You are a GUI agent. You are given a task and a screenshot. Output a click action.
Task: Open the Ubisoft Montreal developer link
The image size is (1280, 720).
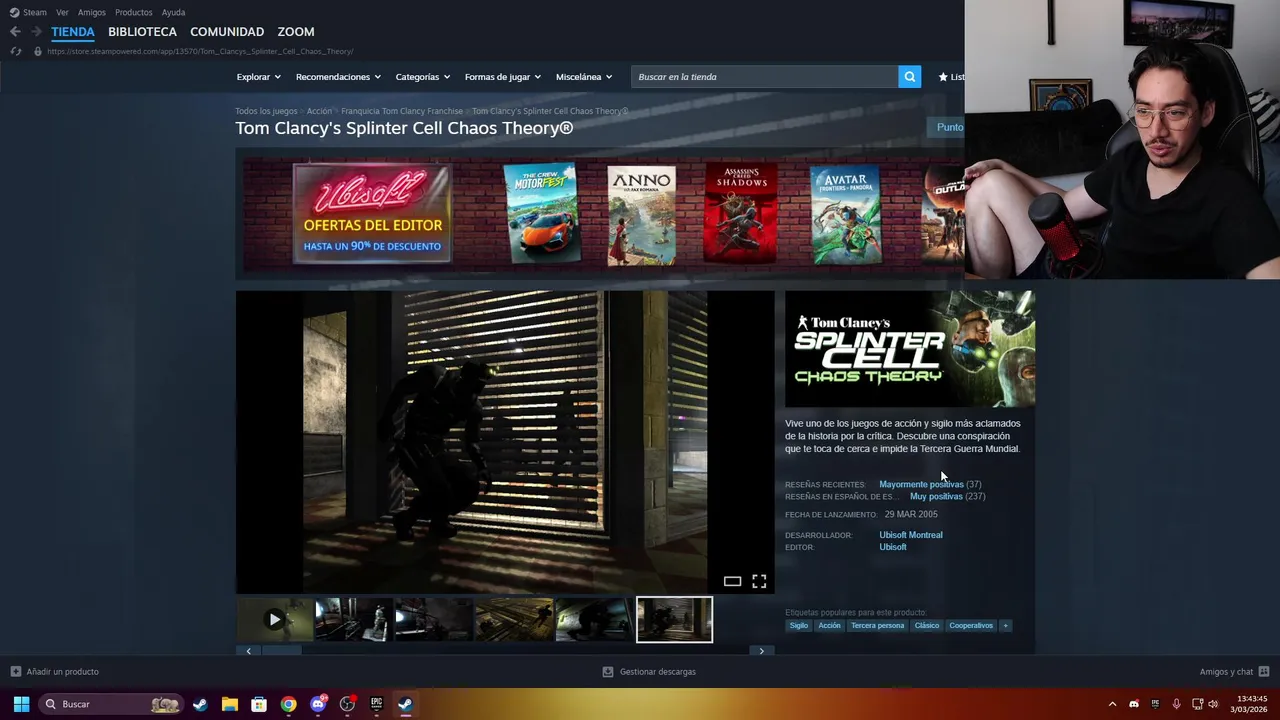point(910,535)
